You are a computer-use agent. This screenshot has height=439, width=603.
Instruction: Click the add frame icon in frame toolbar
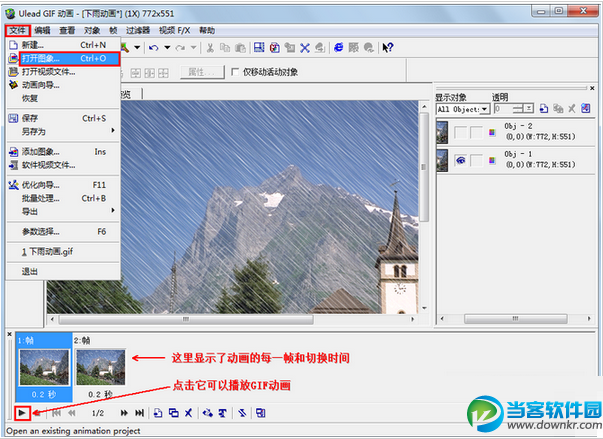pos(158,413)
